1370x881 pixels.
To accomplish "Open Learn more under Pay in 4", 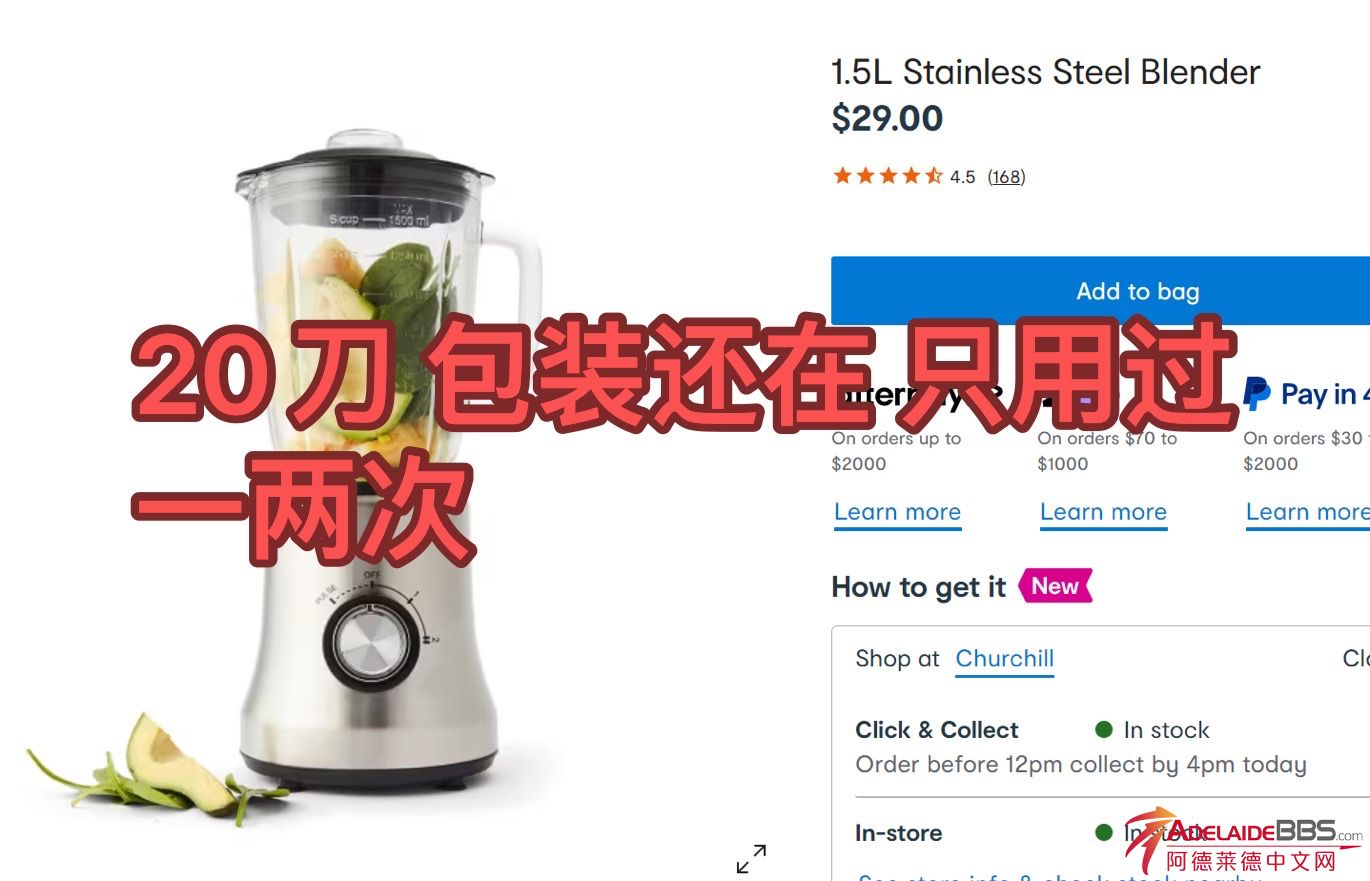I will point(1307,512).
